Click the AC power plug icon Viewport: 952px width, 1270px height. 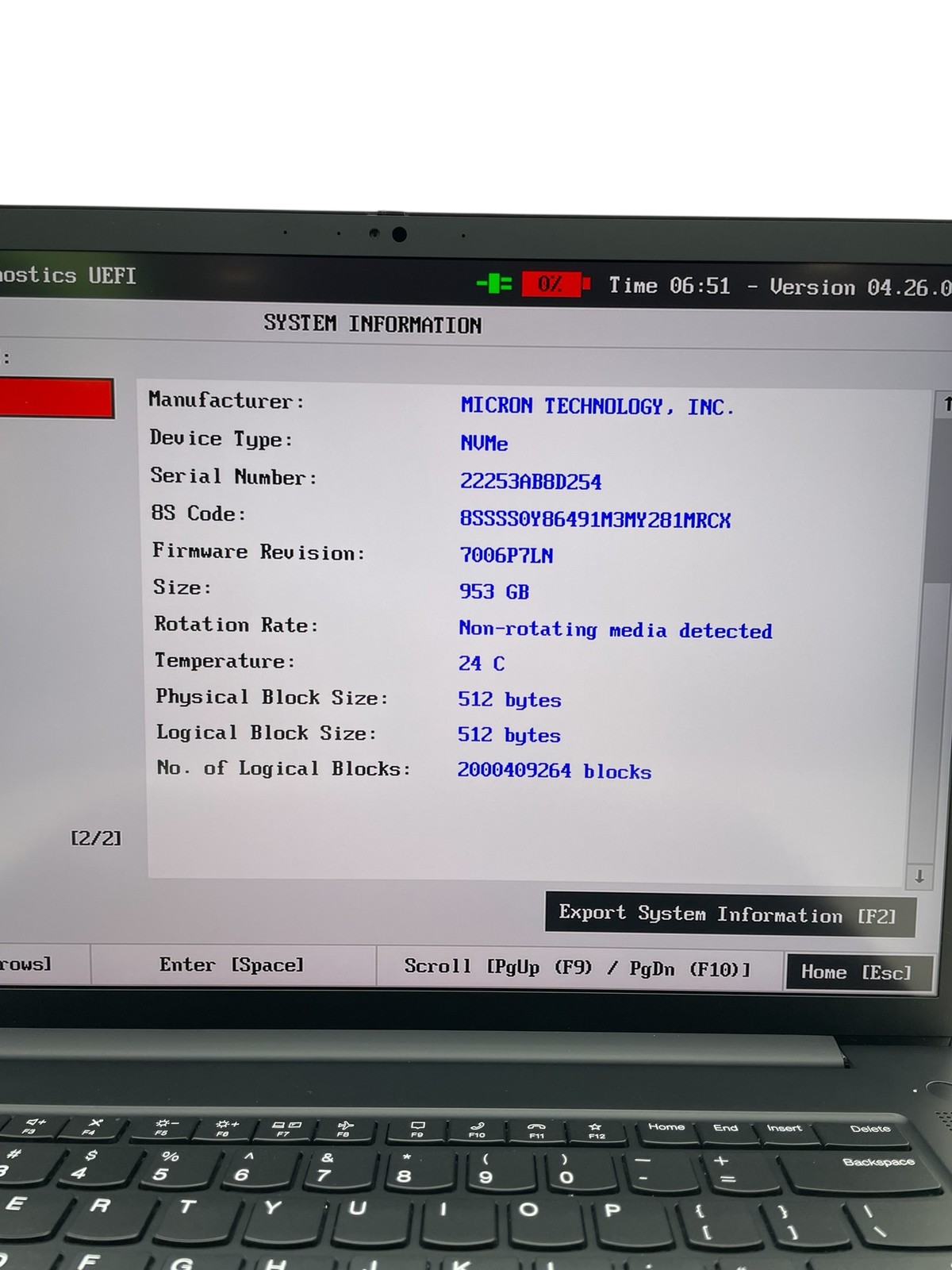click(494, 283)
